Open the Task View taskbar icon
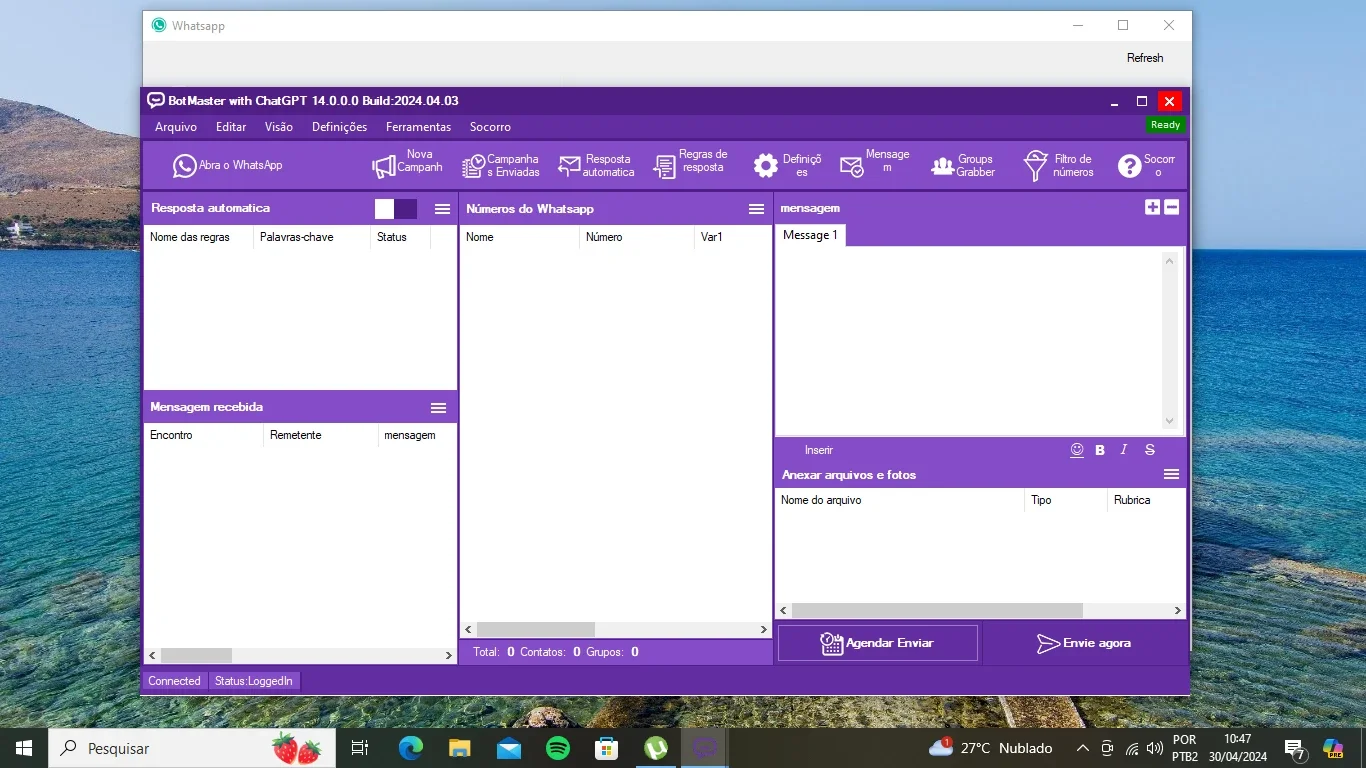 [x=360, y=748]
